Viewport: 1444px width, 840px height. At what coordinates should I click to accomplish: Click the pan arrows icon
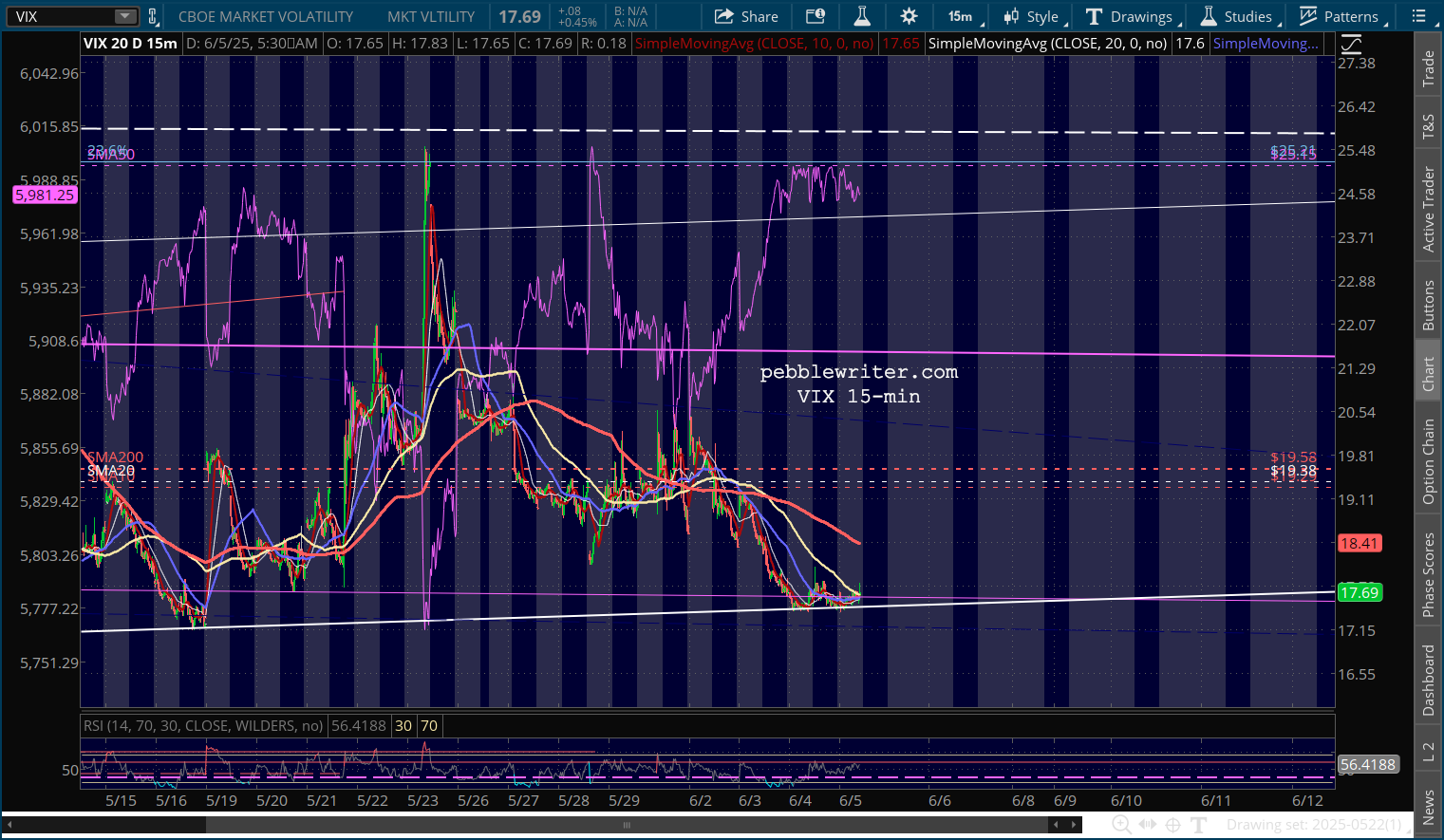coord(1147,825)
